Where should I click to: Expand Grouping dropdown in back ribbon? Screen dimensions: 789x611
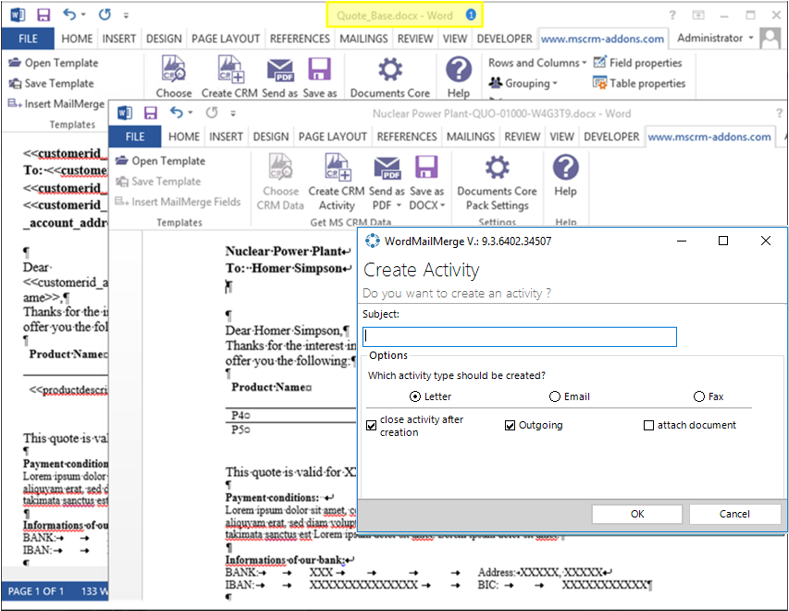pyautogui.click(x=523, y=83)
